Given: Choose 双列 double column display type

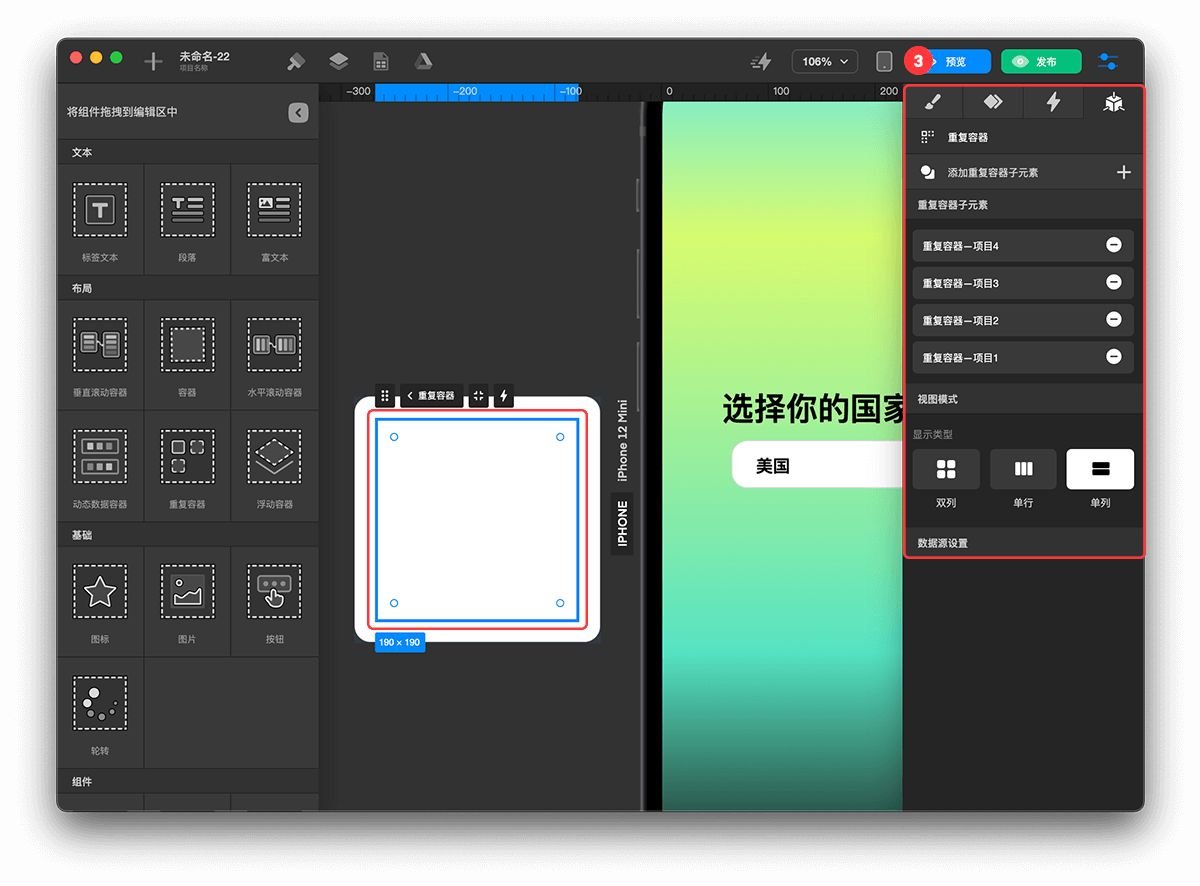Looking at the screenshot, I should pyautogui.click(x=946, y=469).
